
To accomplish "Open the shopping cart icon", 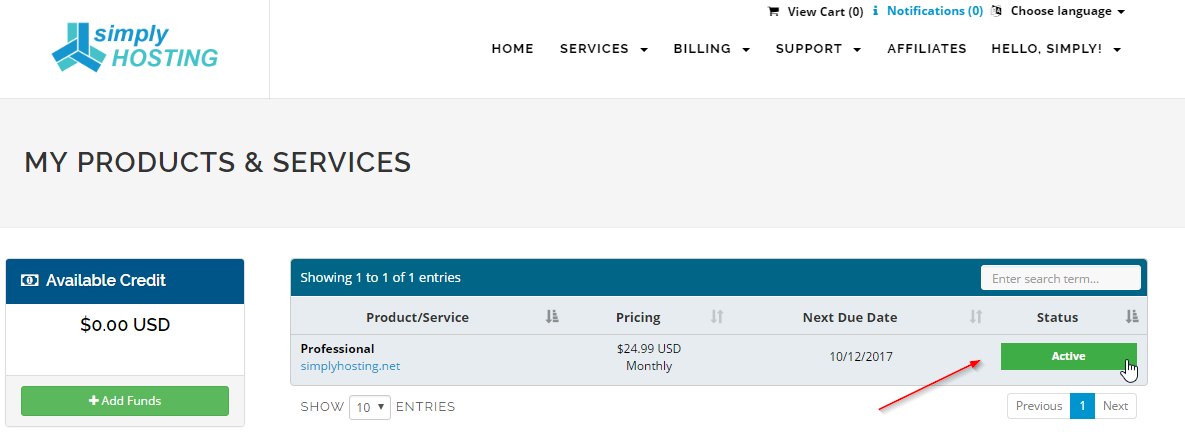I will (773, 11).
